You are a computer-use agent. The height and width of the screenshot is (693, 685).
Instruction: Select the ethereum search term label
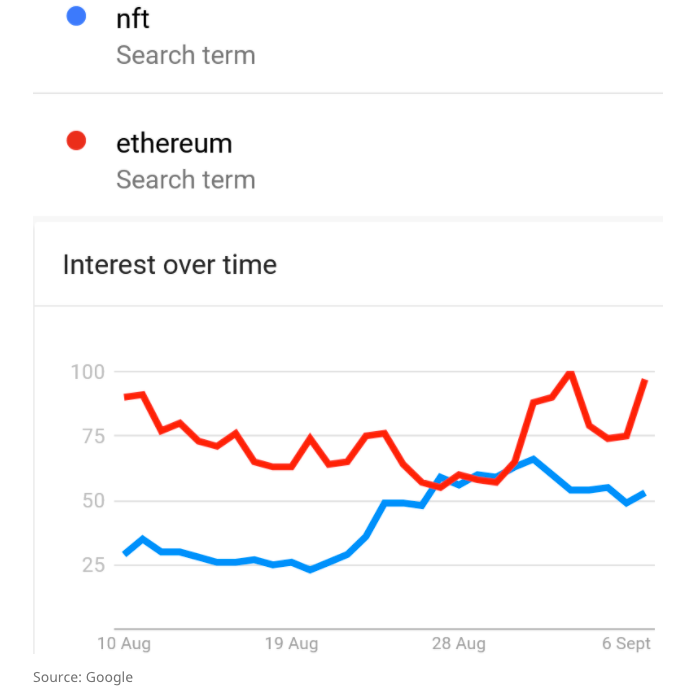pos(174,143)
